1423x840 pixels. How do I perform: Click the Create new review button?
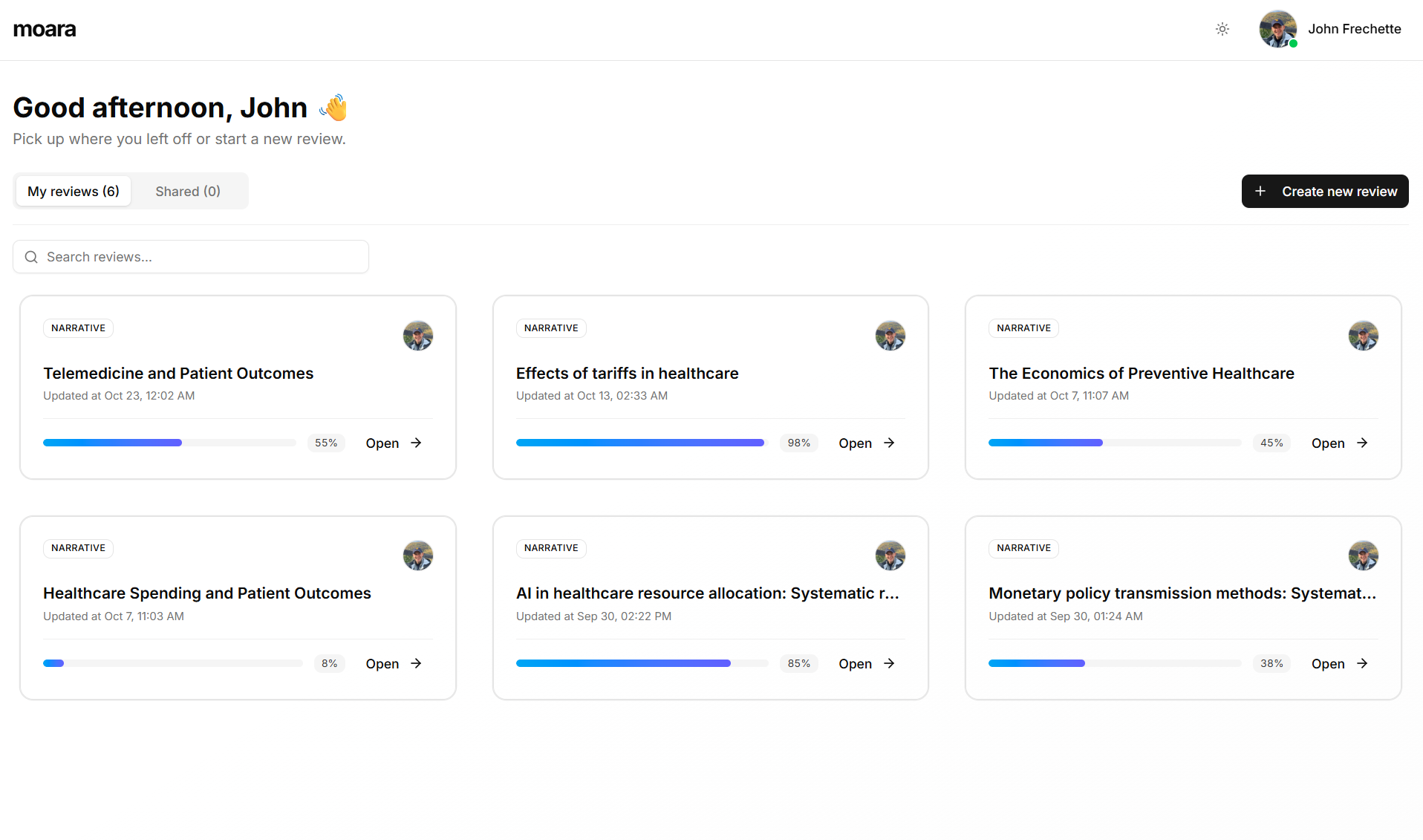tap(1325, 191)
